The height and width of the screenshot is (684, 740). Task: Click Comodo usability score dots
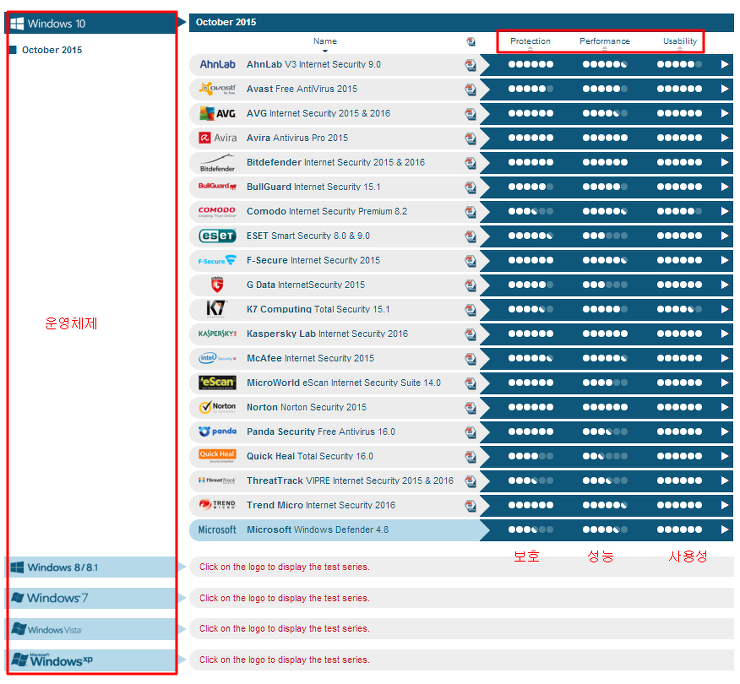coord(679,211)
